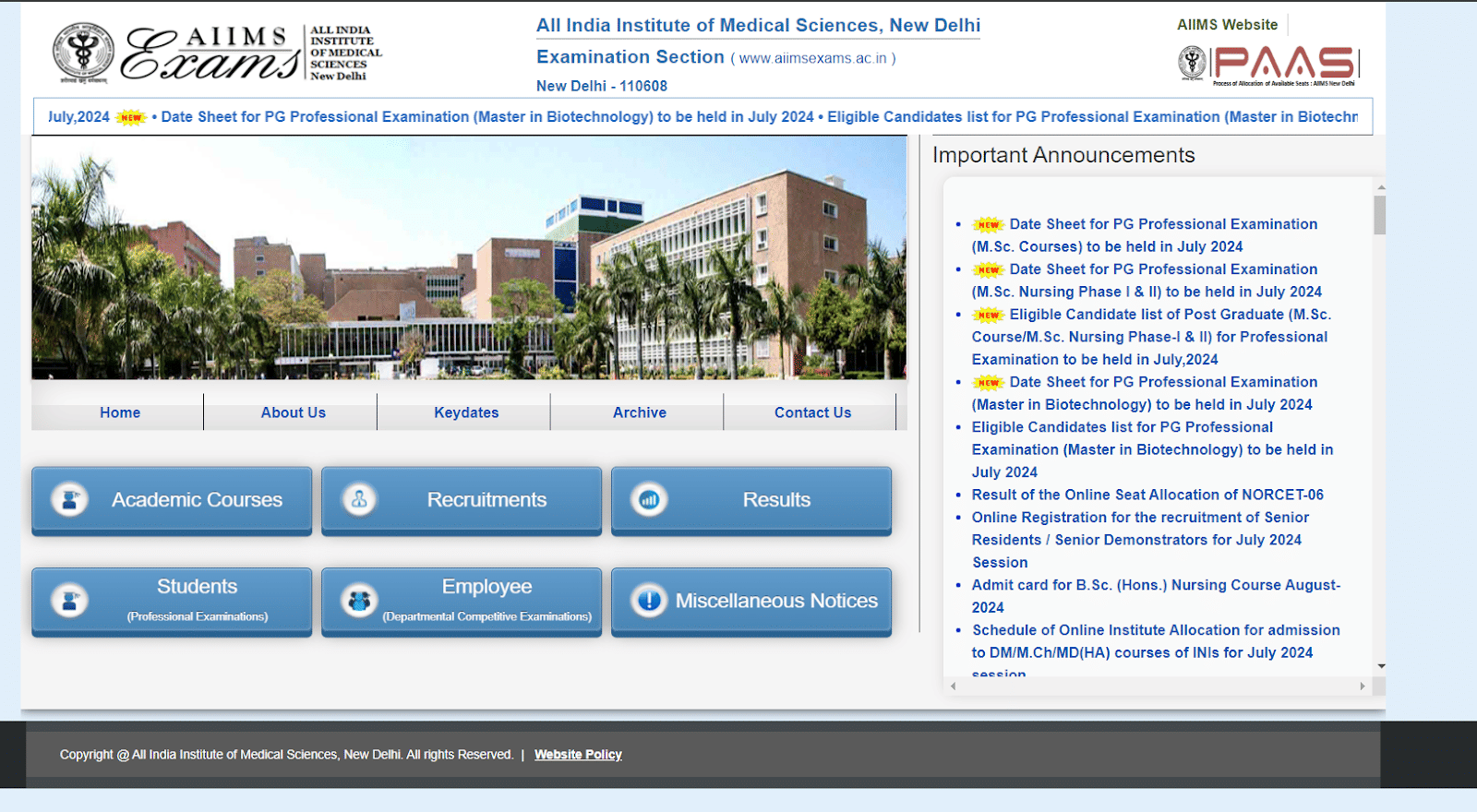The width and height of the screenshot is (1477, 812).
Task: Open the Keydates menu item
Action: pyautogui.click(x=466, y=412)
